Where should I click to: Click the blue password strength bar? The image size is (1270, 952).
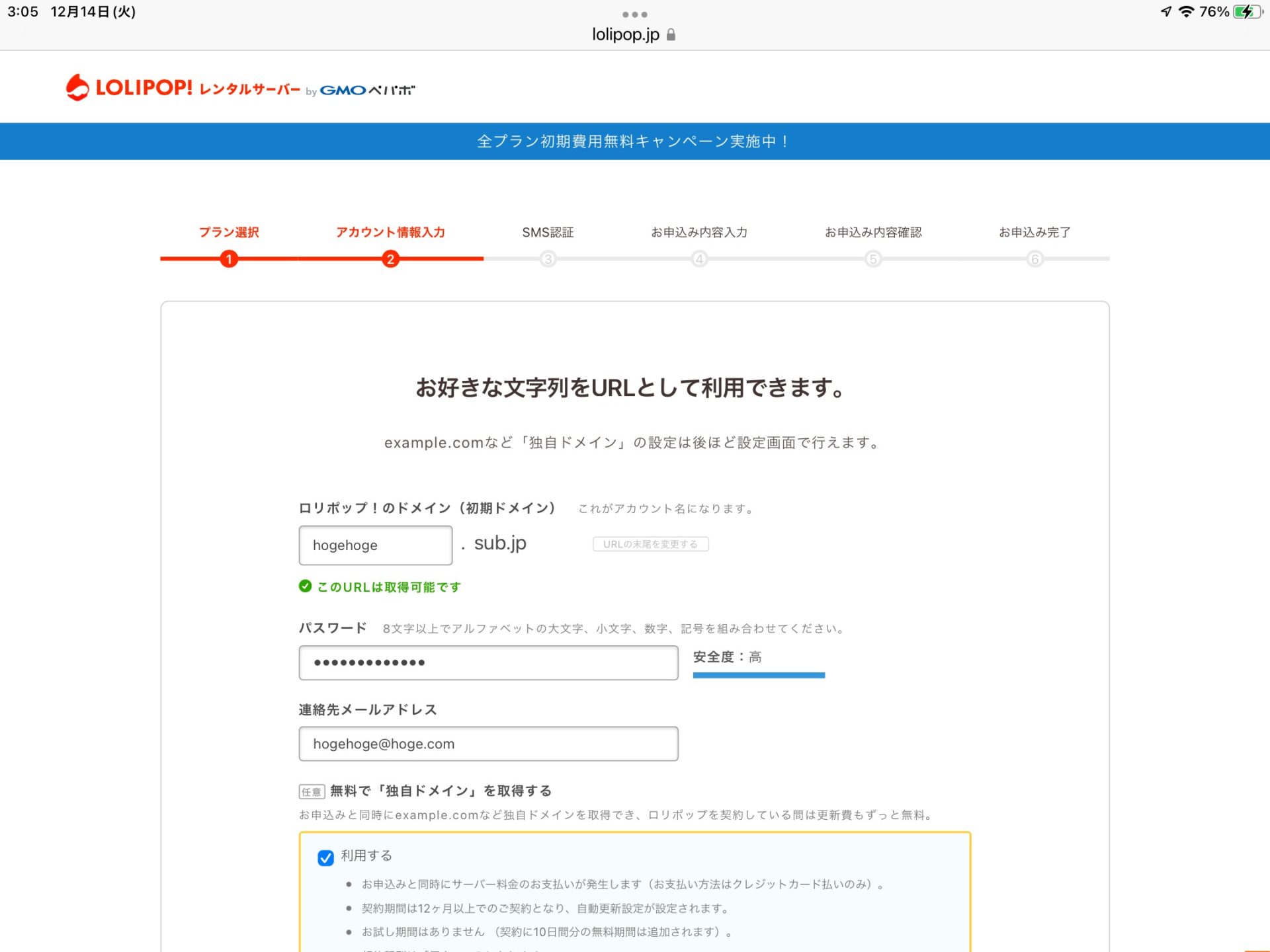tap(759, 675)
